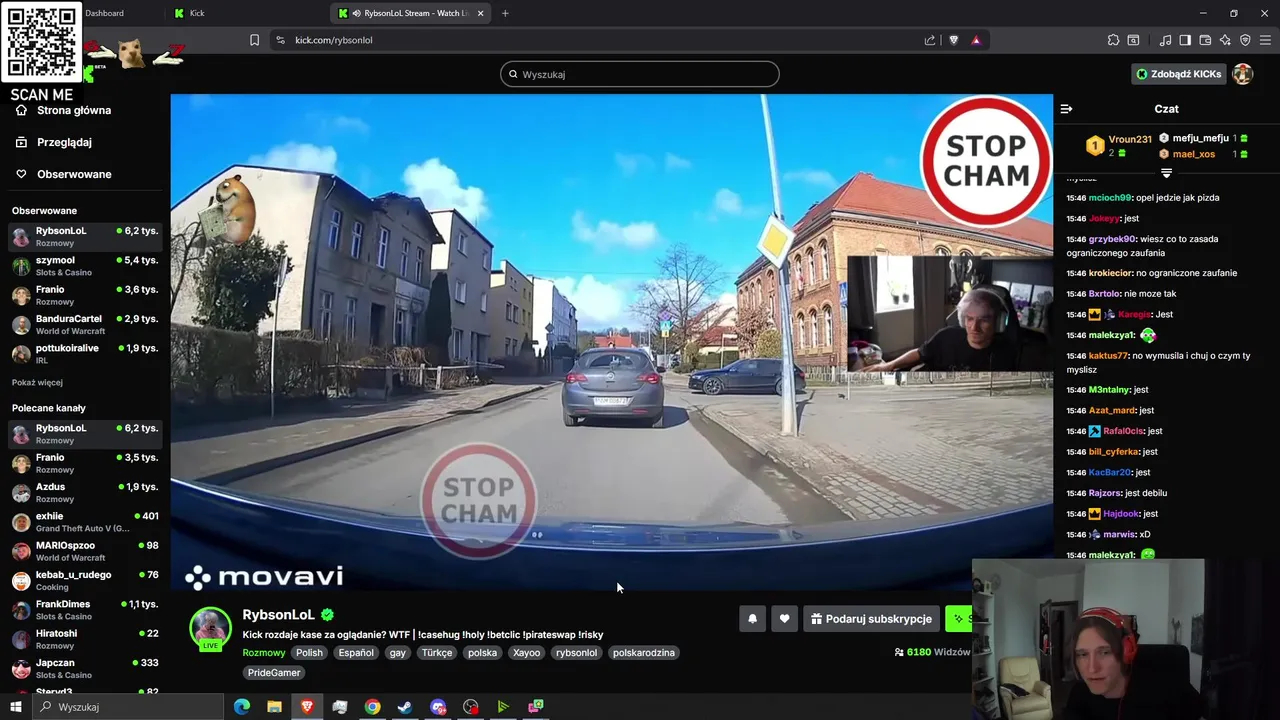Open Google Chrome from taskbar

372,707
